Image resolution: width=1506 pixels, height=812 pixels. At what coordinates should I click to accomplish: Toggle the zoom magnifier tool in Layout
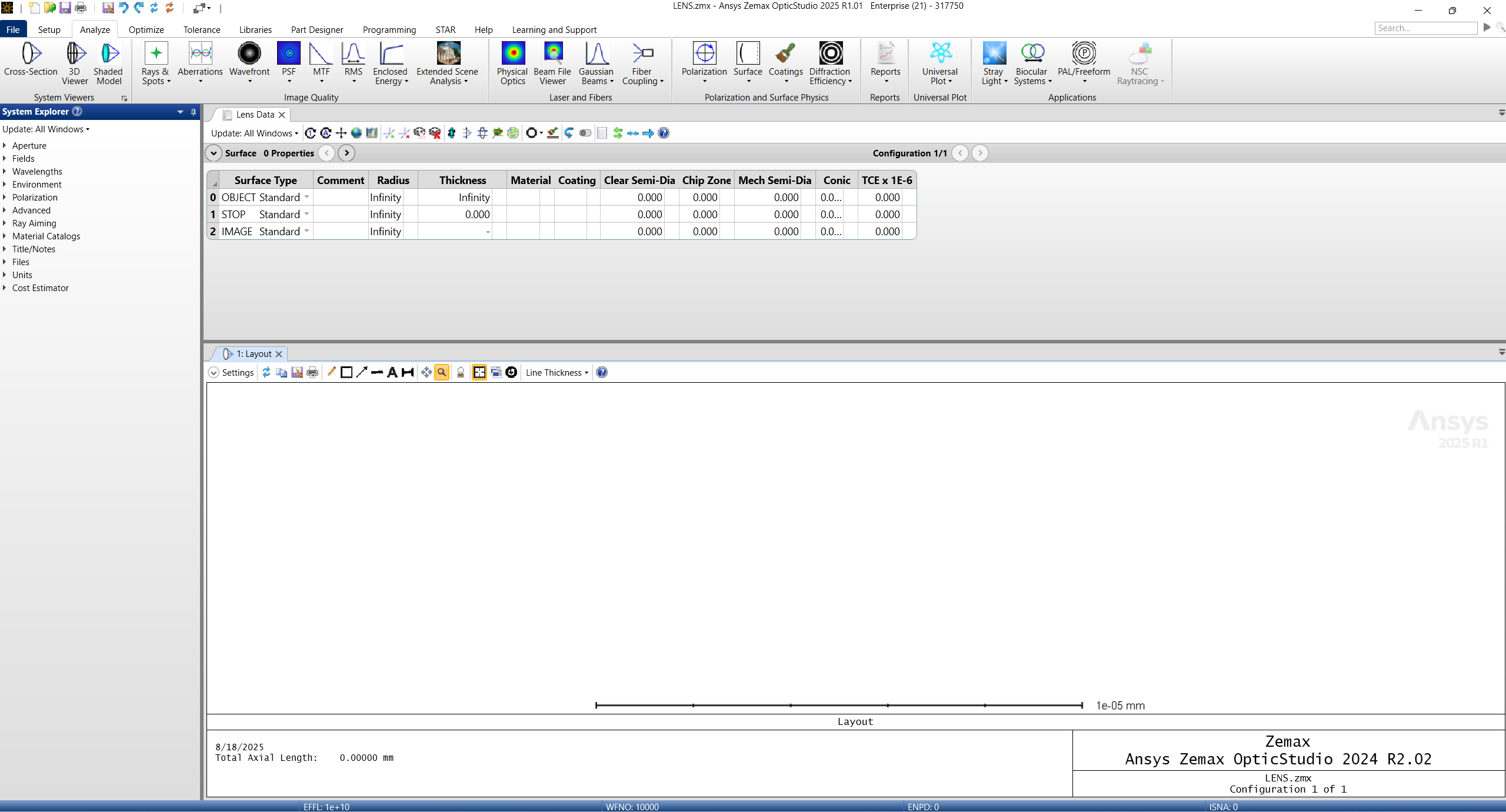(x=441, y=372)
